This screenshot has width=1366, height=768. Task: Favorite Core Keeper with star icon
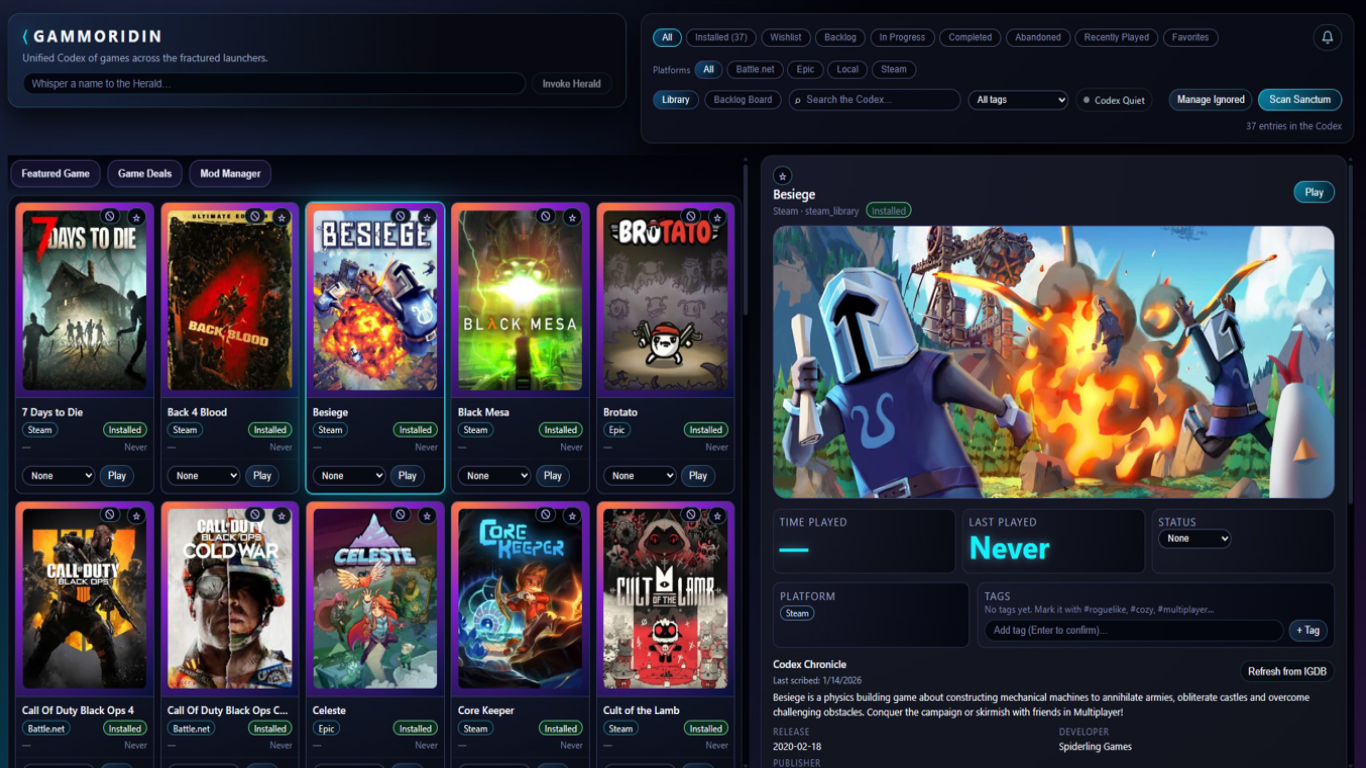572,516
